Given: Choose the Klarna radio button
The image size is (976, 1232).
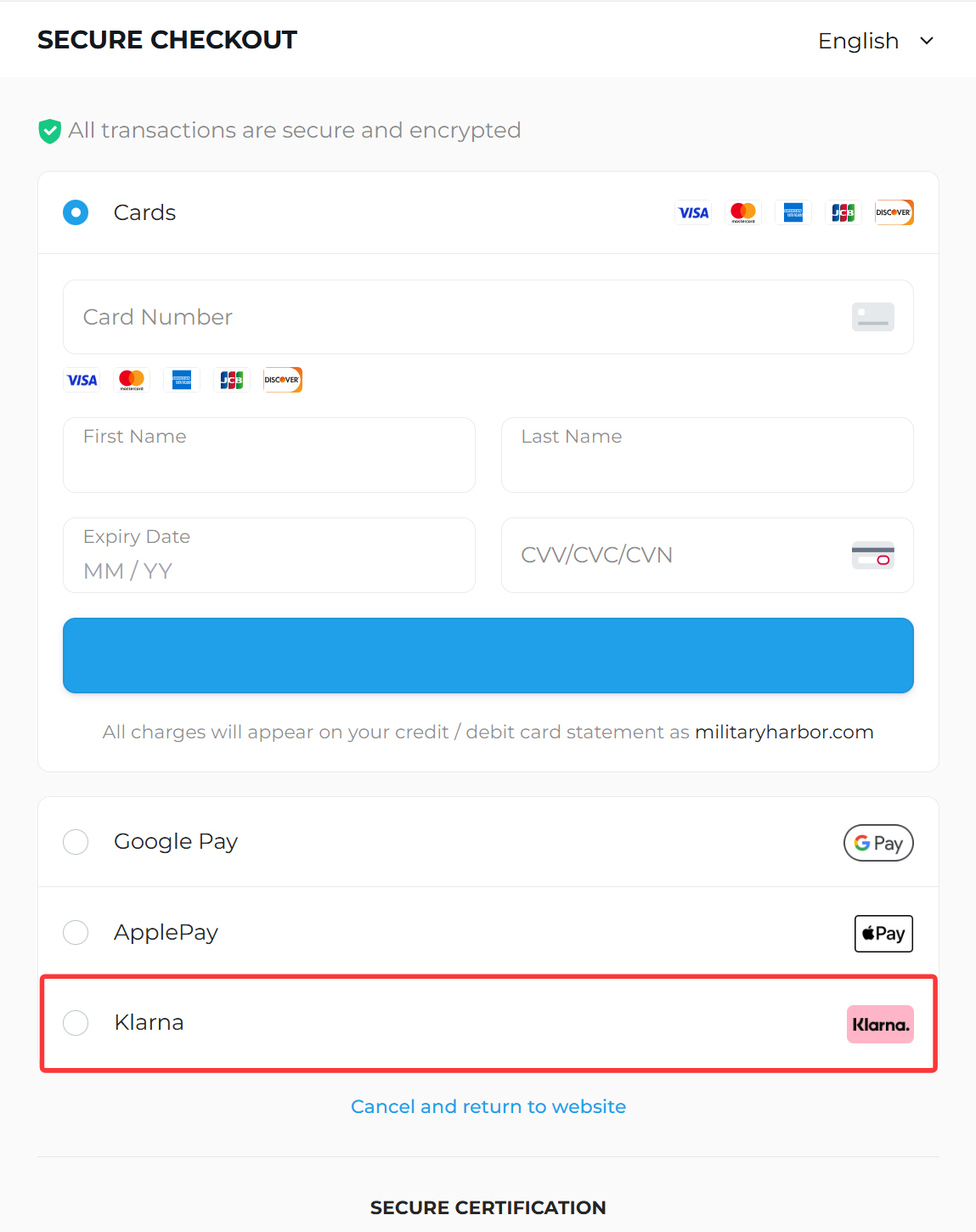Looking at the screenshot, I should (76, 1023).
